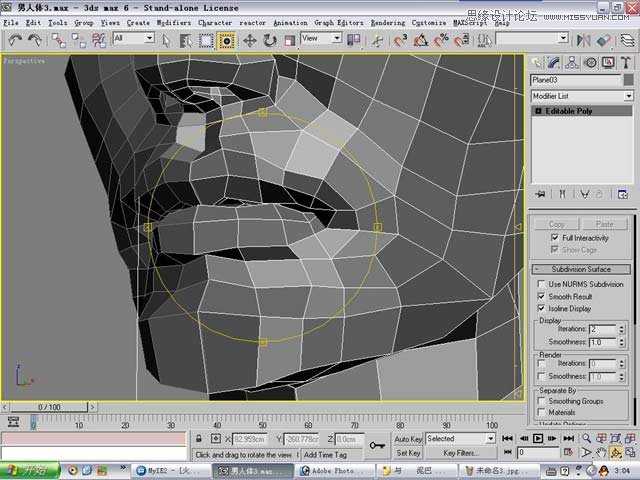Image resolution: width=640 pixels, height=480 pixels.
Task: Select the Move tool icon
Action: [249, 40]
